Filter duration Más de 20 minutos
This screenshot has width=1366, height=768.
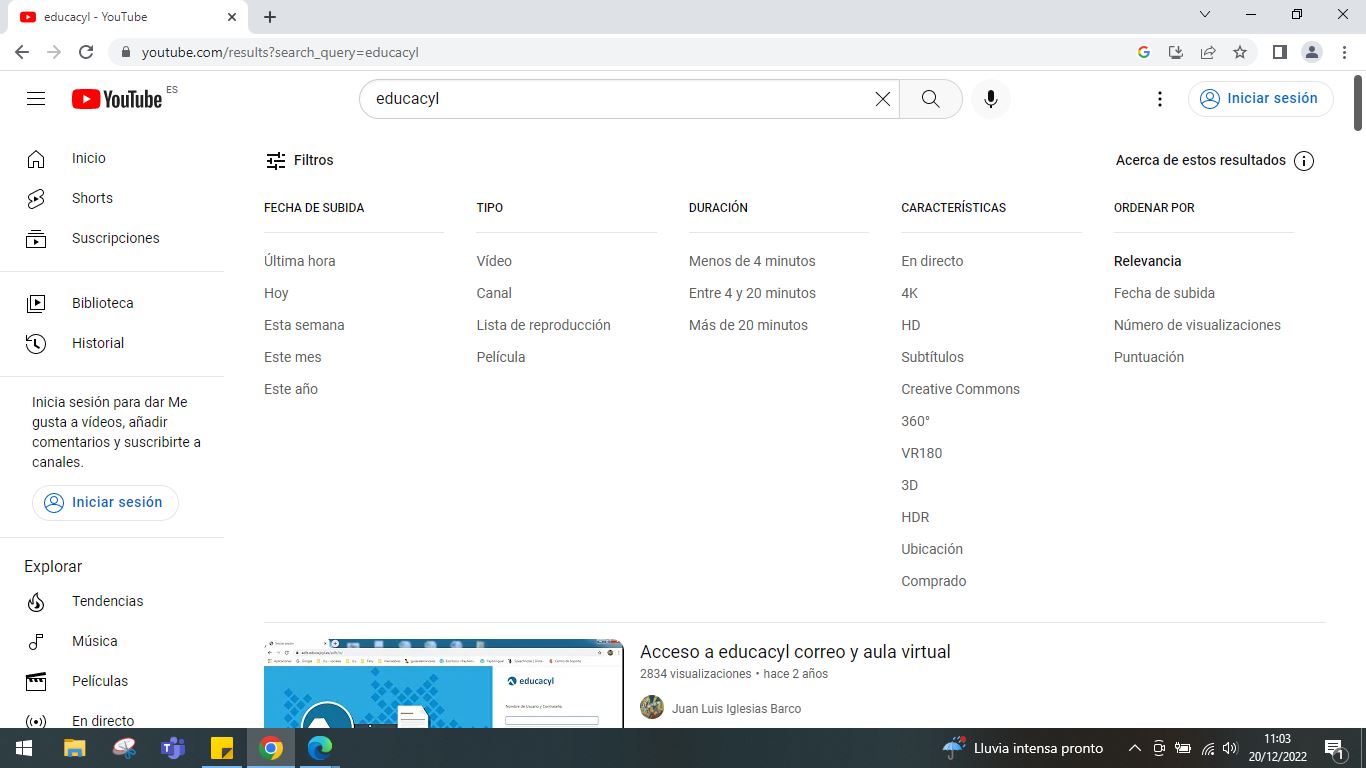748,325
